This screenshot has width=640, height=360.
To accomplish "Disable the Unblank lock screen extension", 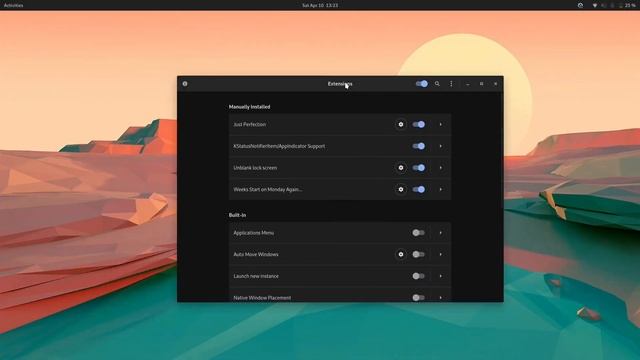I will (419, 168).
